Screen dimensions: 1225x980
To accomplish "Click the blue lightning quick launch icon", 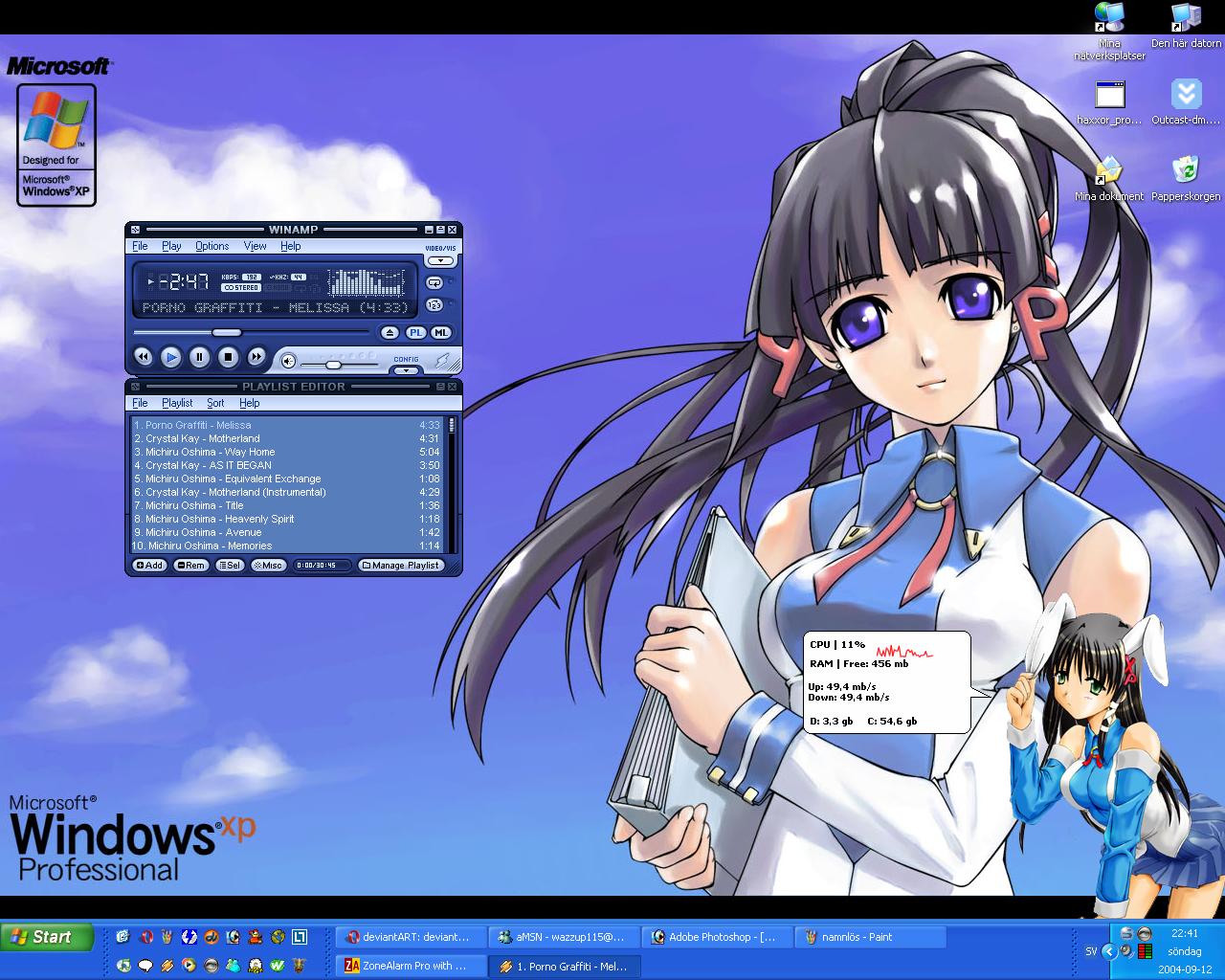I will 189,937.
